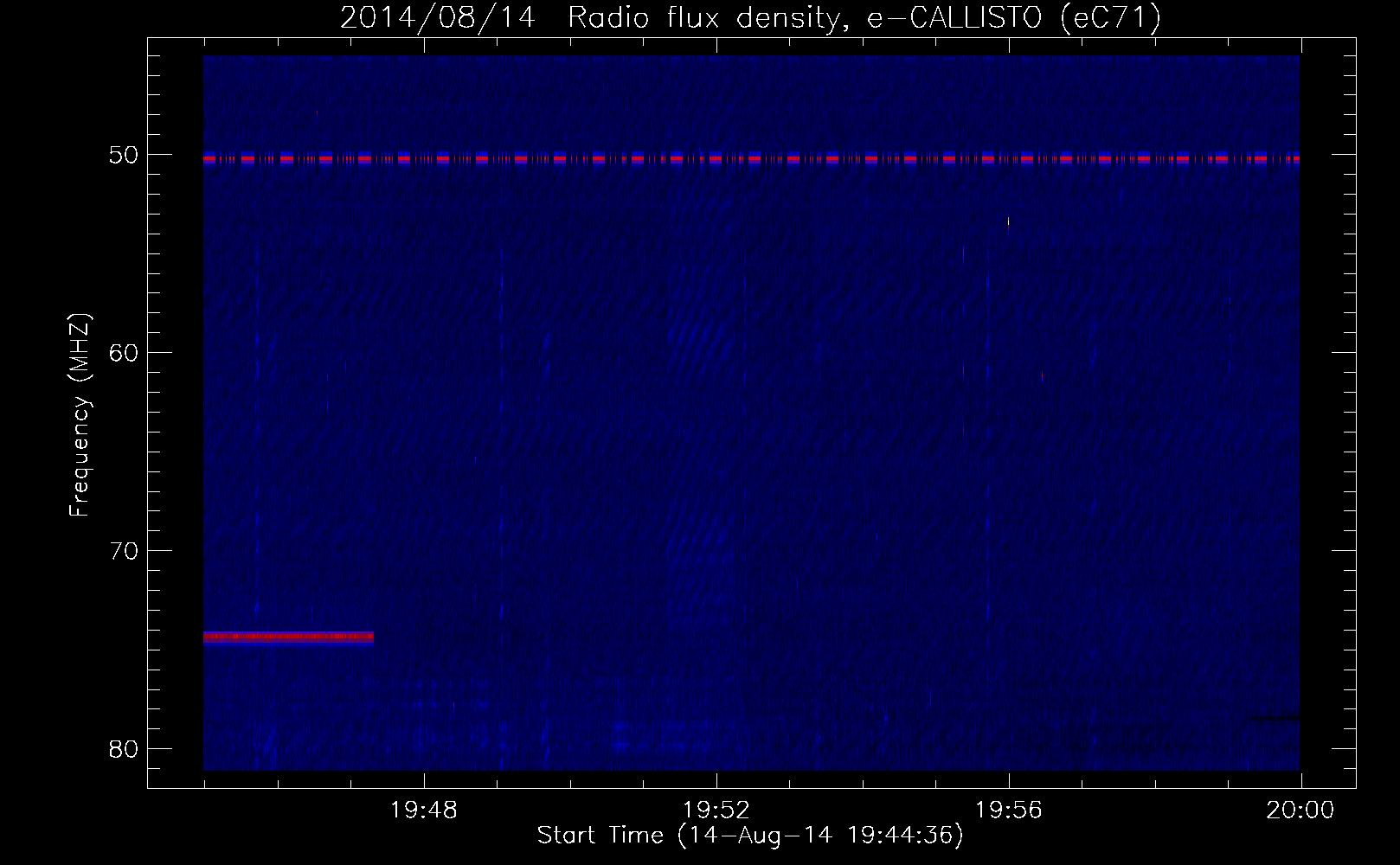Click the 19:56 time tick label
1400x865 pixels.
(1009, 811)
